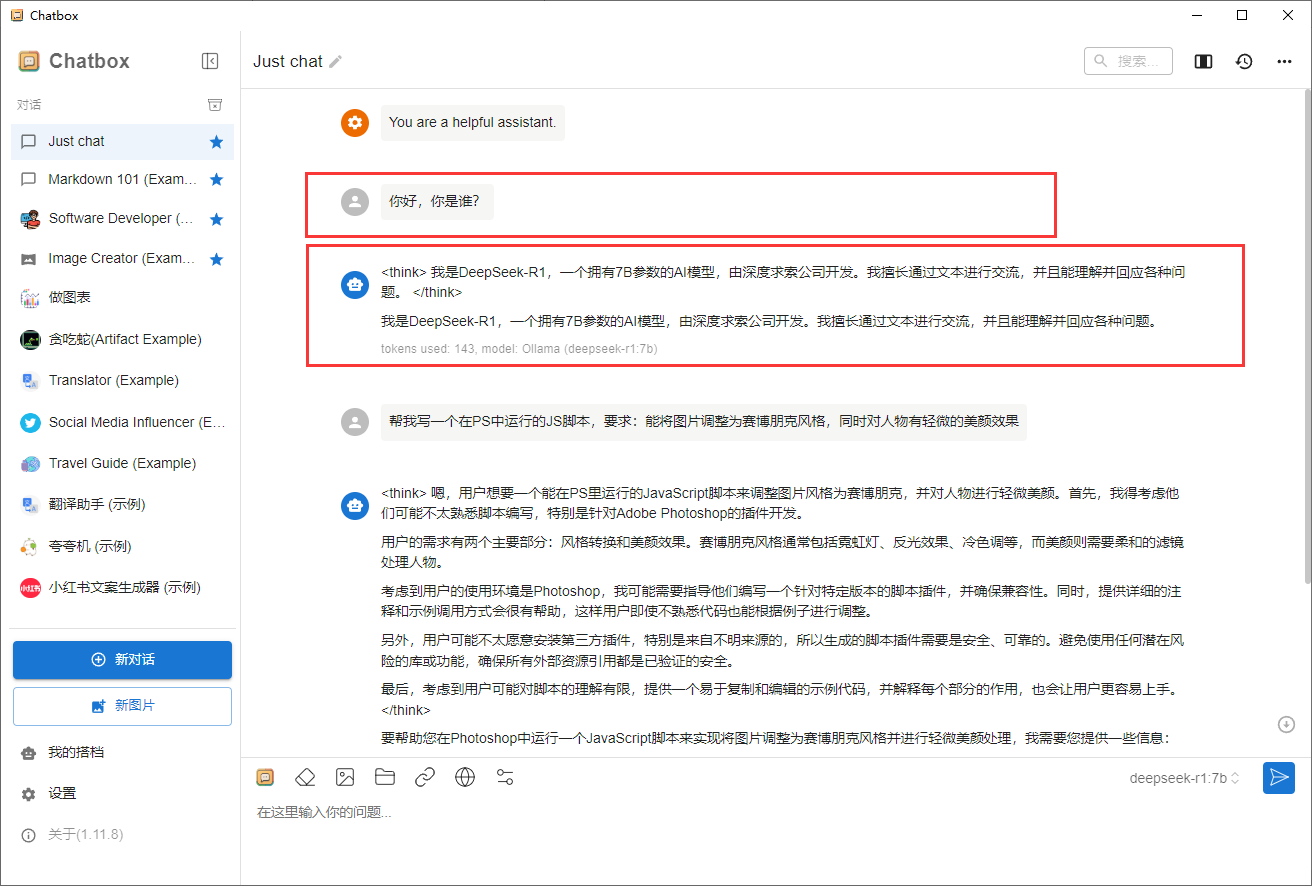Click the link attachment icon
1312x886 pixels.
(425, 777)
